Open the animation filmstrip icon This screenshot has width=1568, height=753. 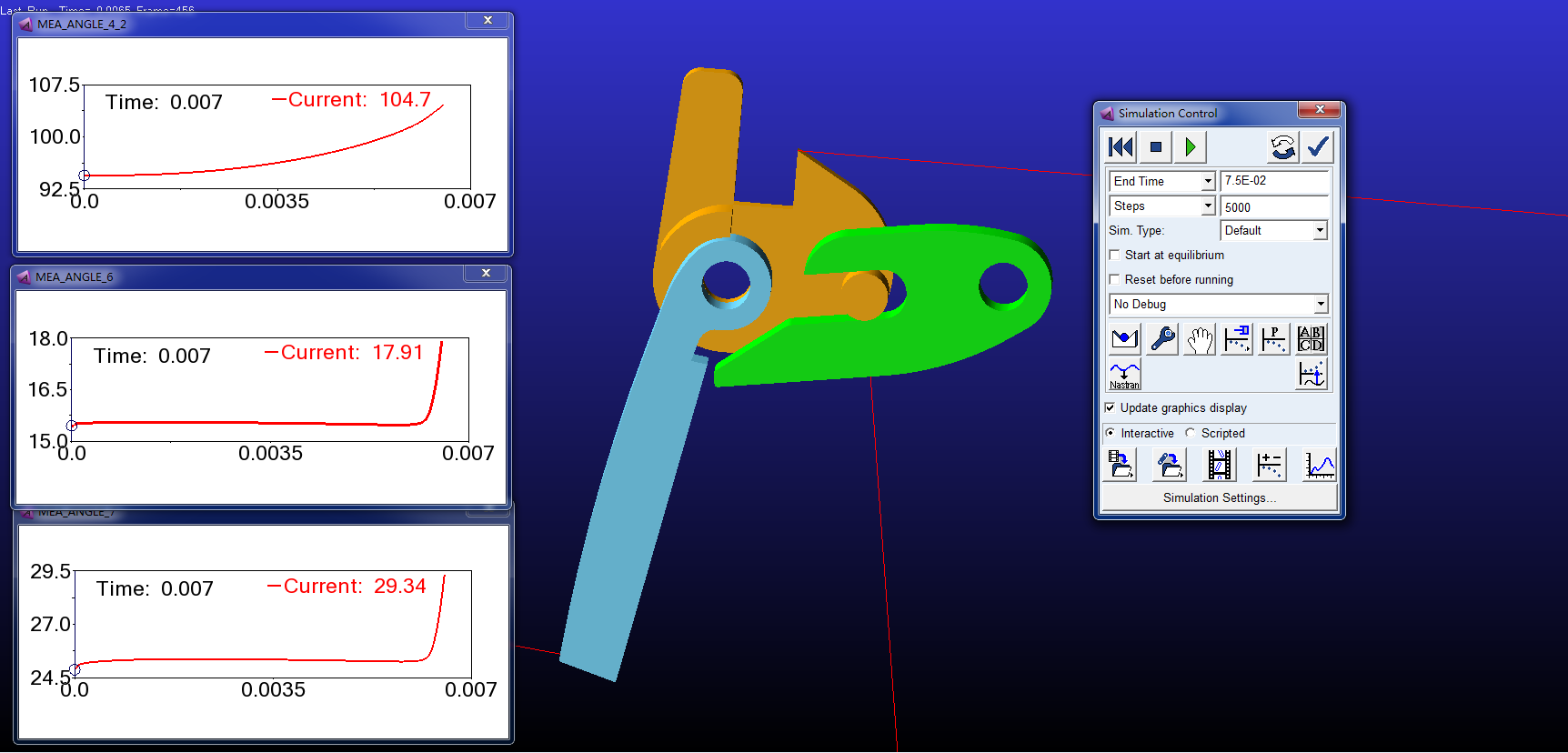pos(1219,465)
